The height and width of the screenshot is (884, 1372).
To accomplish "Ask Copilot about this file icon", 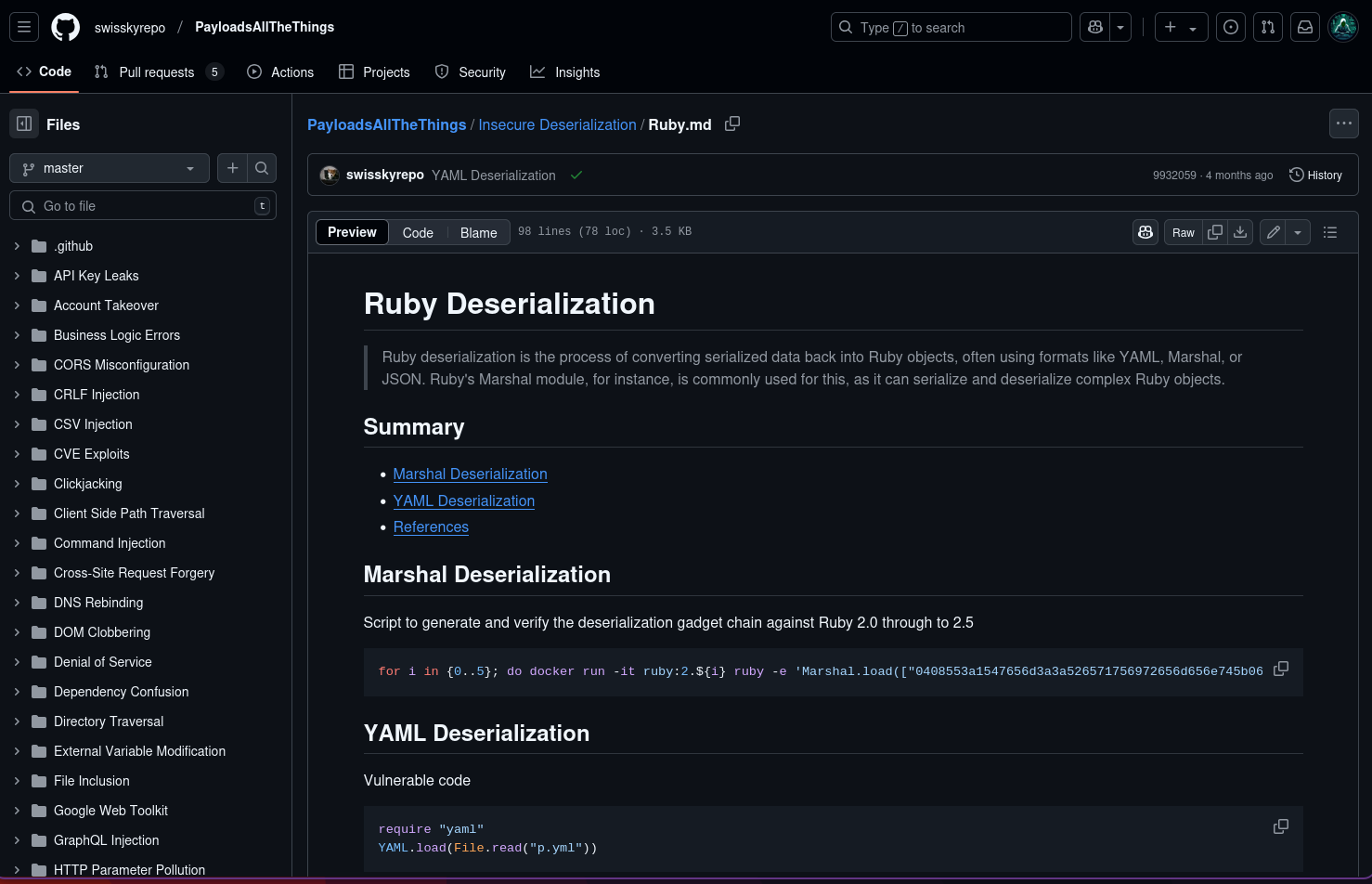I will (x=1145, y=232).
